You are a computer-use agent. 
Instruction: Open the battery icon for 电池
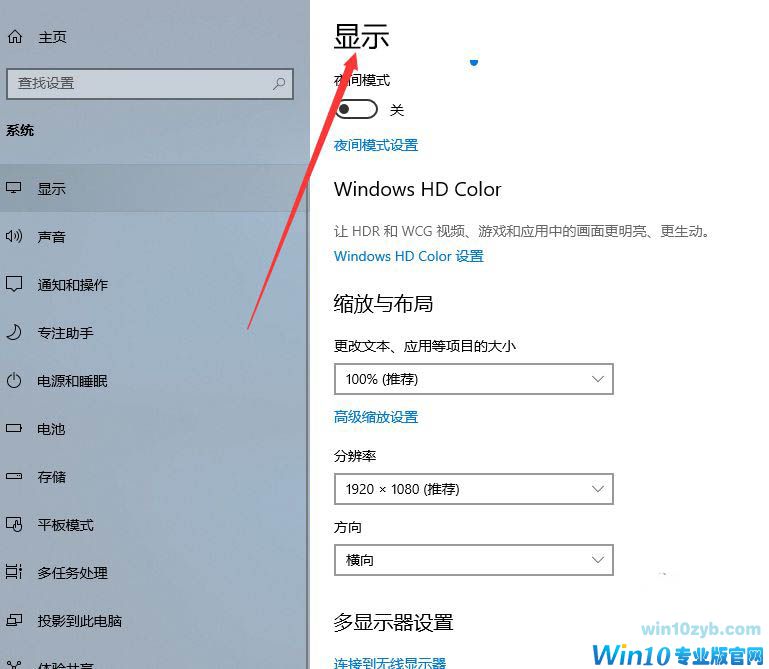point(14,428)
